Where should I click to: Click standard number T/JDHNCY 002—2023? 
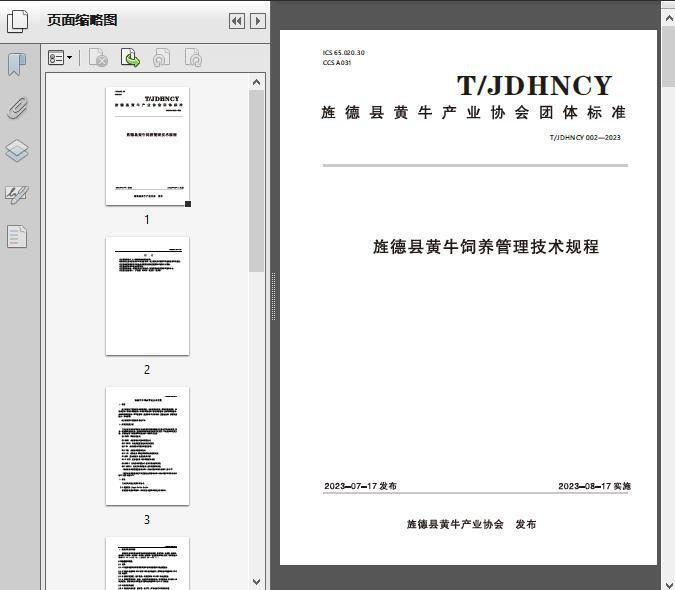pos(585,137)
